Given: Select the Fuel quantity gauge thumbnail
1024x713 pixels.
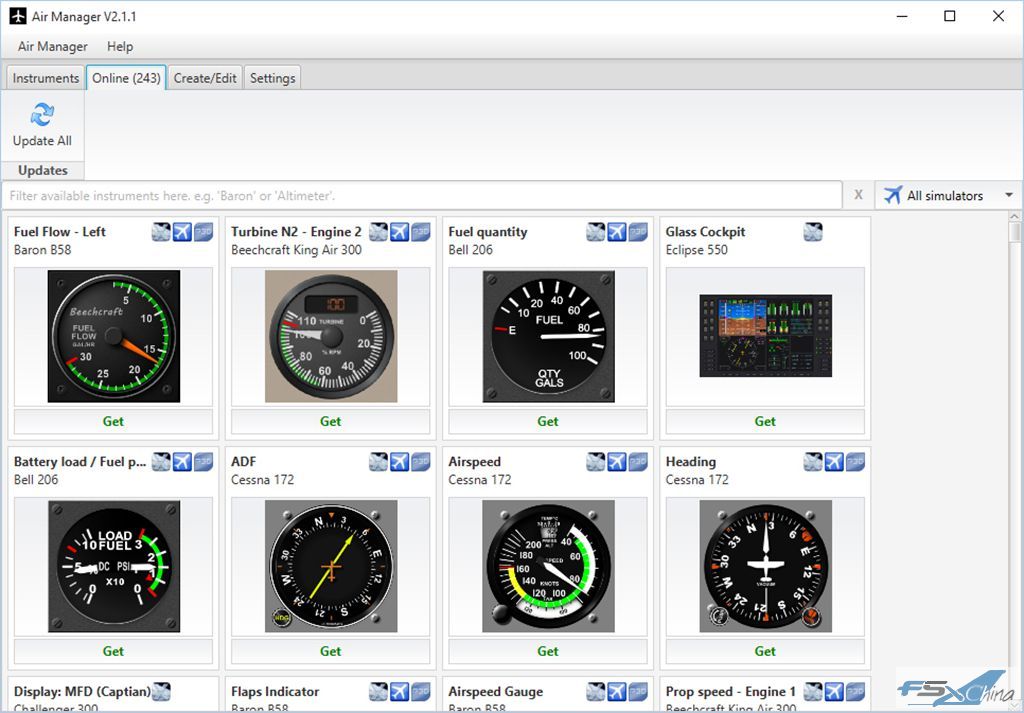Looking at the screenshot, I should (549, 336).
